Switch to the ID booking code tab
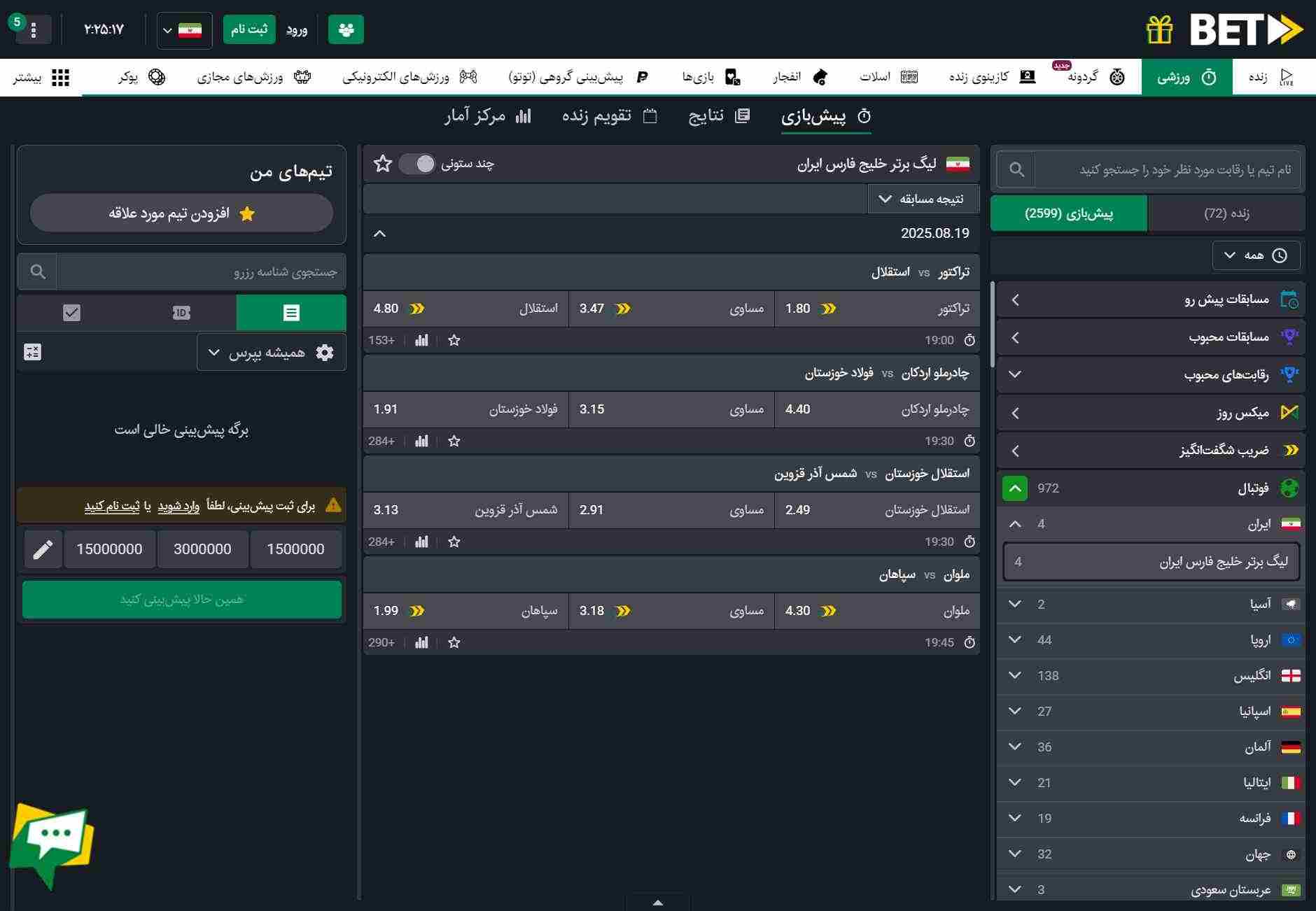Viewport: 1316px width, 911px height. (x=181, y=313)
